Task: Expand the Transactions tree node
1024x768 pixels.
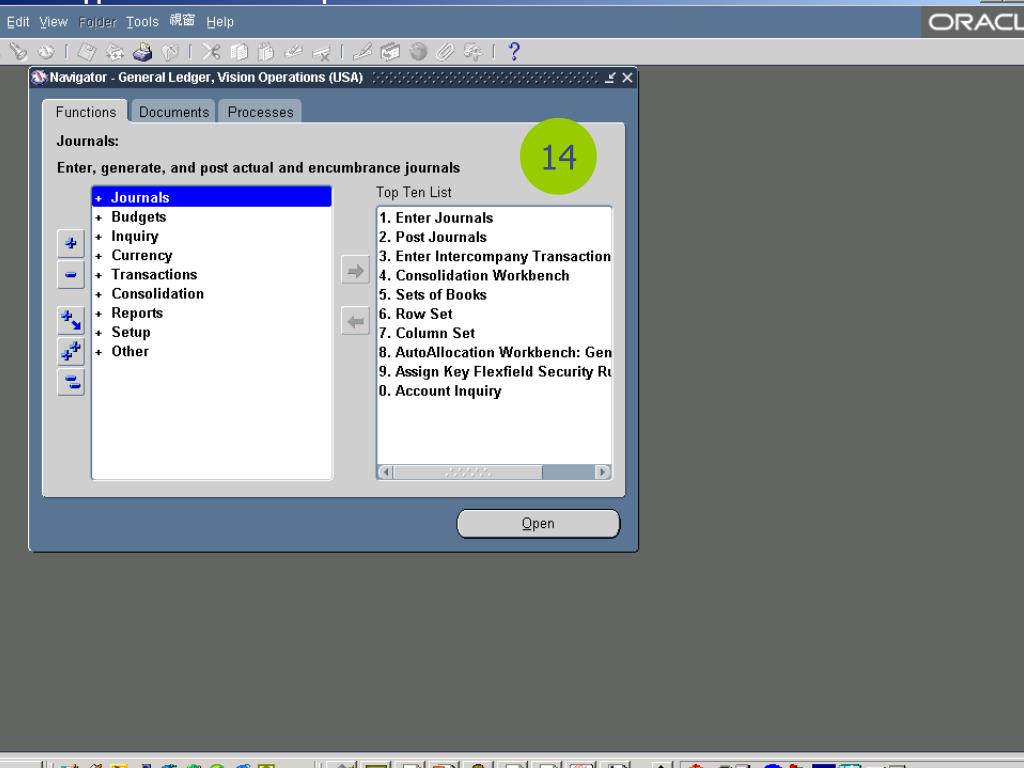Action: pos(99,275)
